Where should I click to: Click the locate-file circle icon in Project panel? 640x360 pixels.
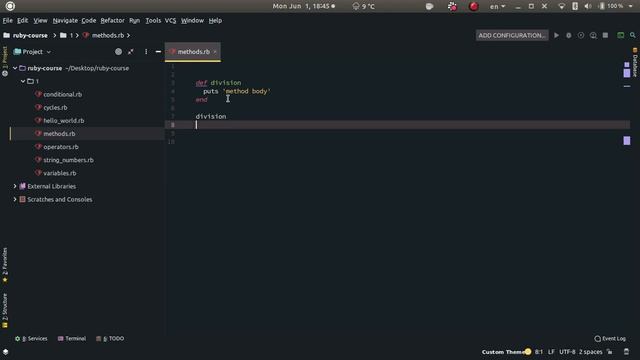pyautogui.click(x=118, y=52)
